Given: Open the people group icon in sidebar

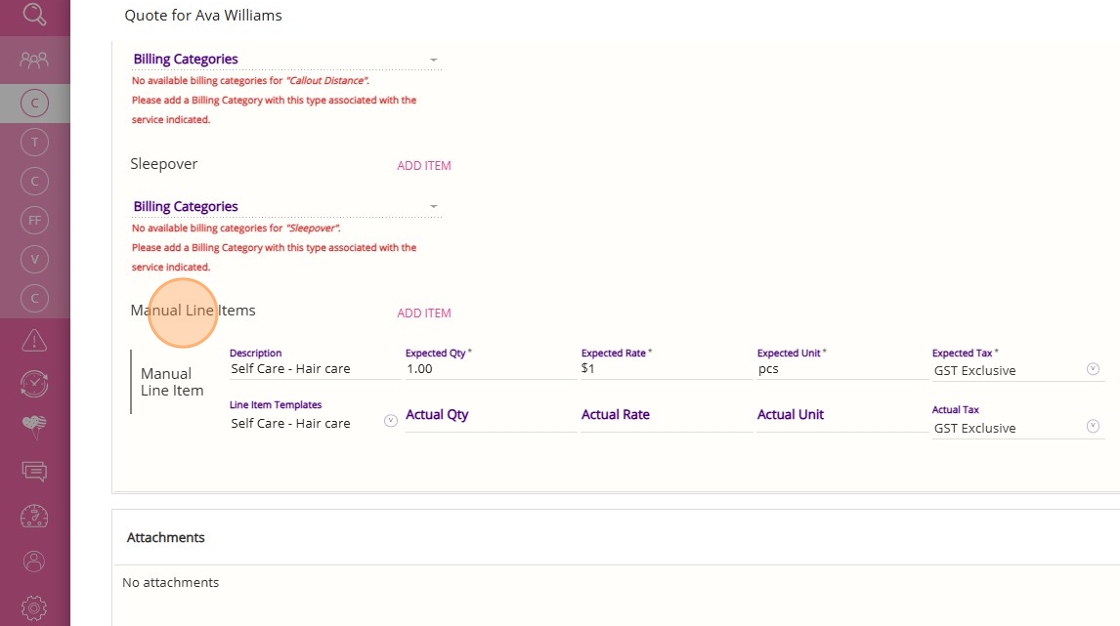Looking at the screenshot, I should click(34, 60).
